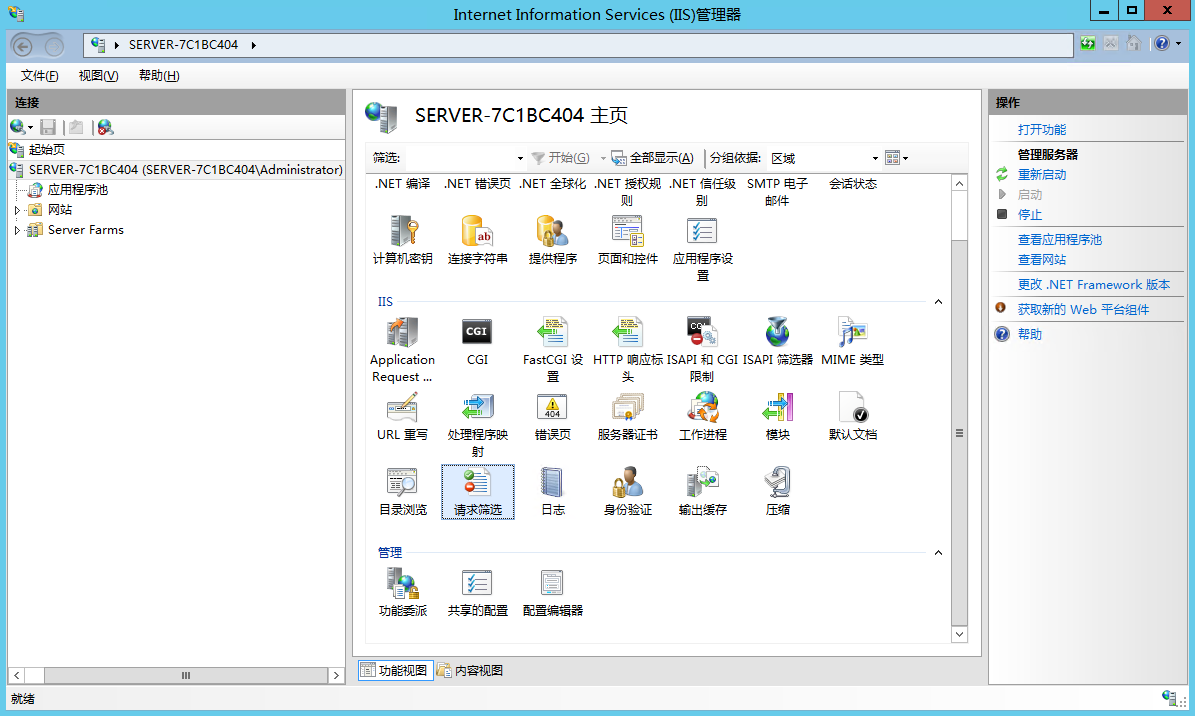The width and height of the screenshot is (1195, 716).
Task: Switch to the 内容视图 tab
Action: (x=470, y=670)
